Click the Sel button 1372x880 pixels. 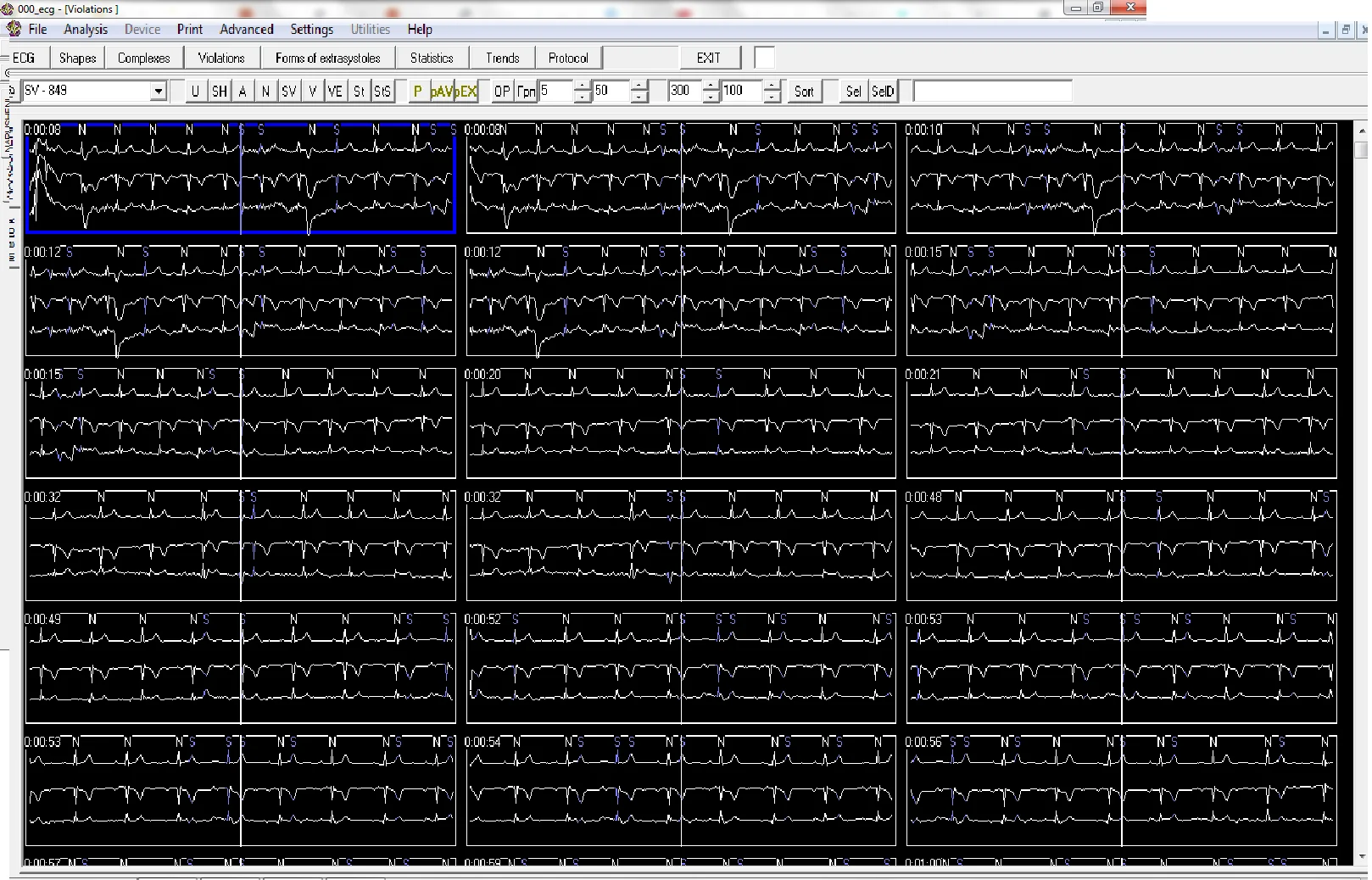click(854, 92)
